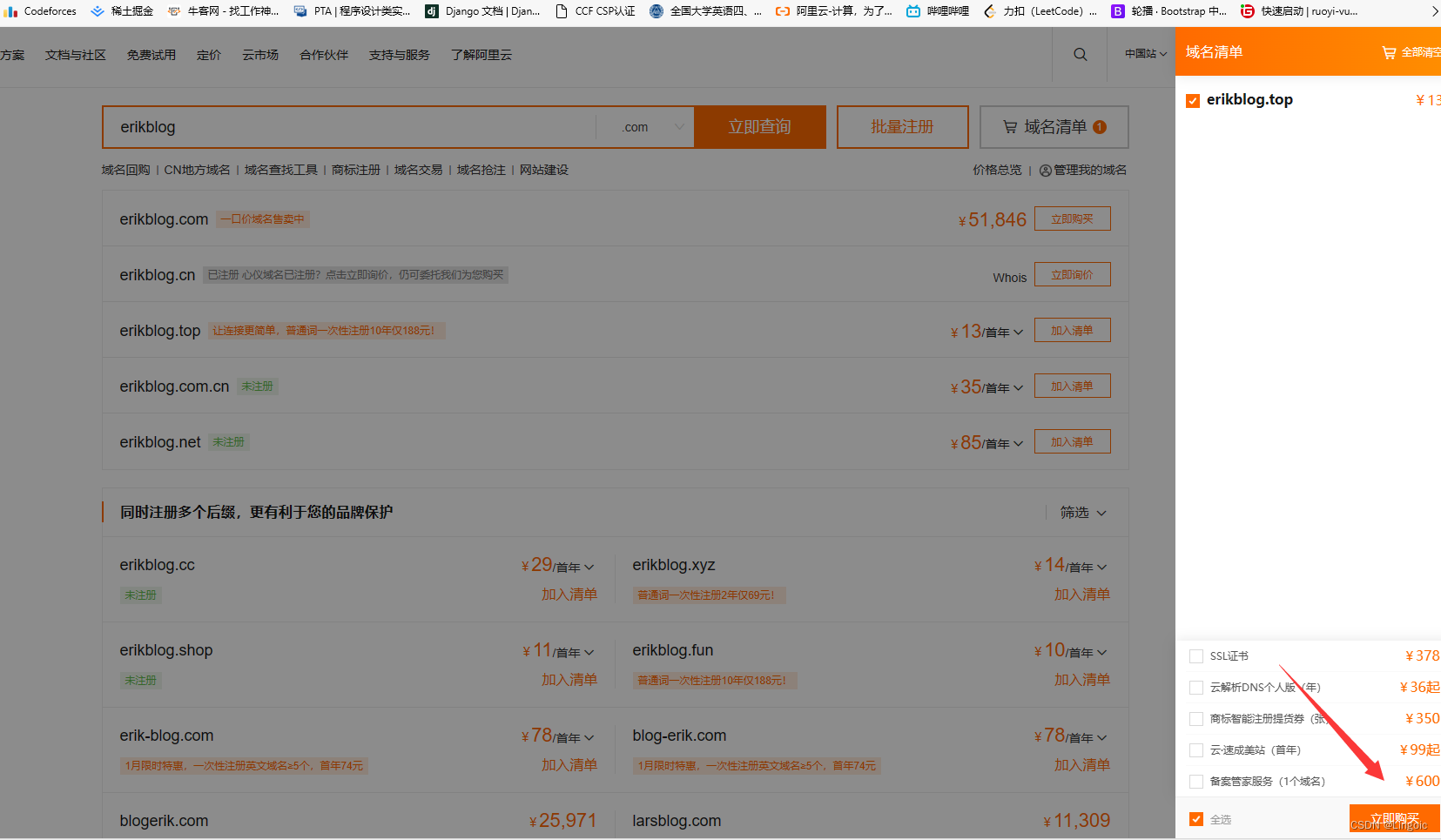Open the 阿里云-计算 bookmark
Image resolution: width=1441 pixels, height=840 pixels.
(x=834, y=11)
